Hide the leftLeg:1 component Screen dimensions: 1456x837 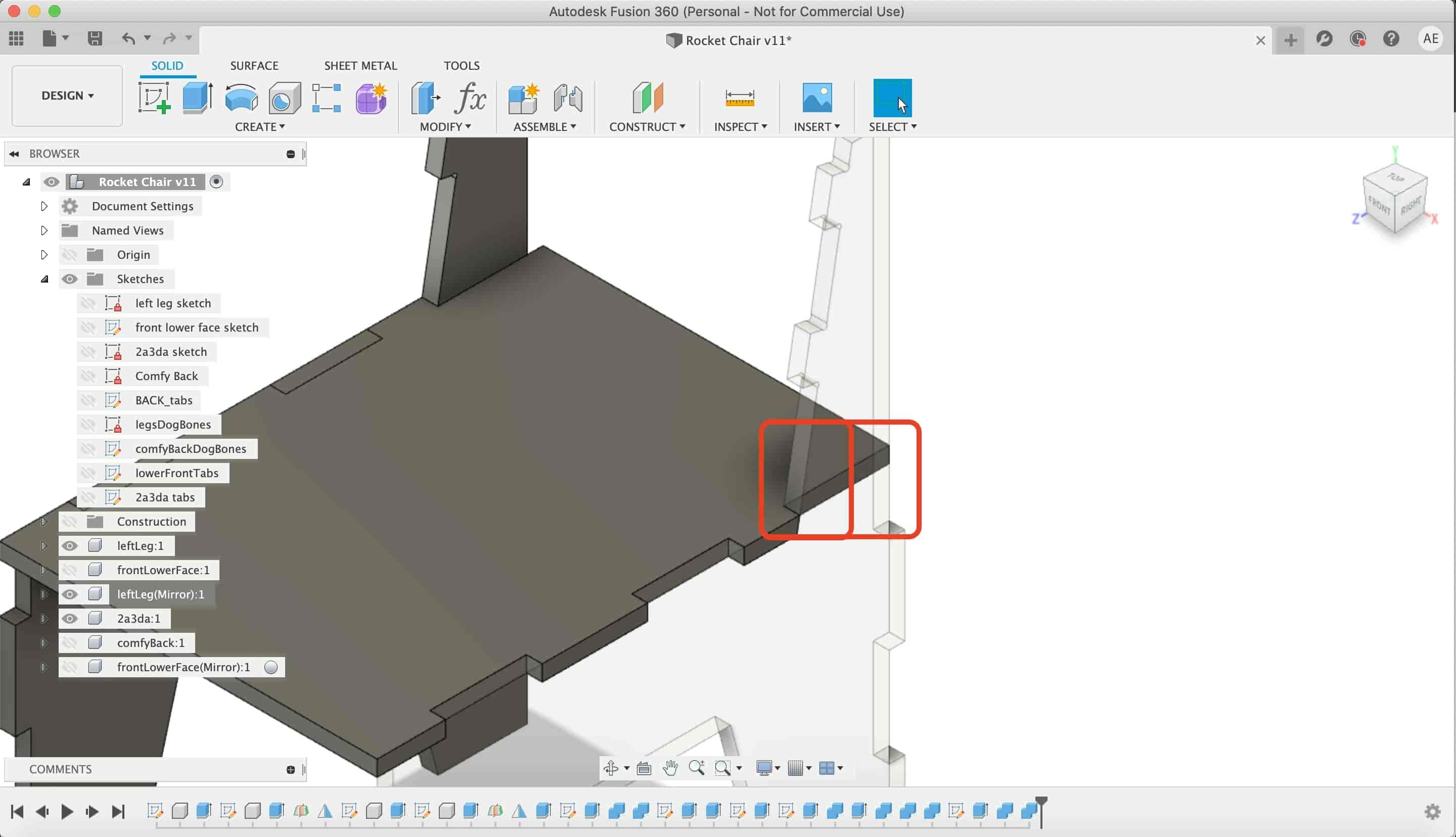(x=70, y=545)
